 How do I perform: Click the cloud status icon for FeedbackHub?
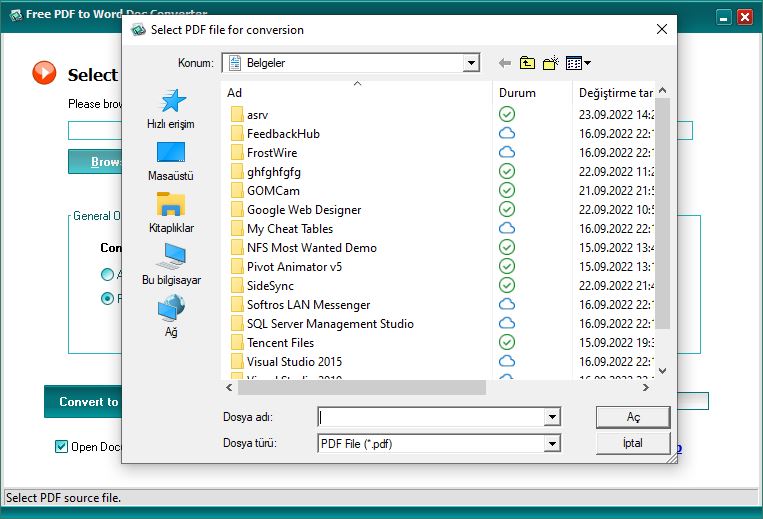[507, 133]
